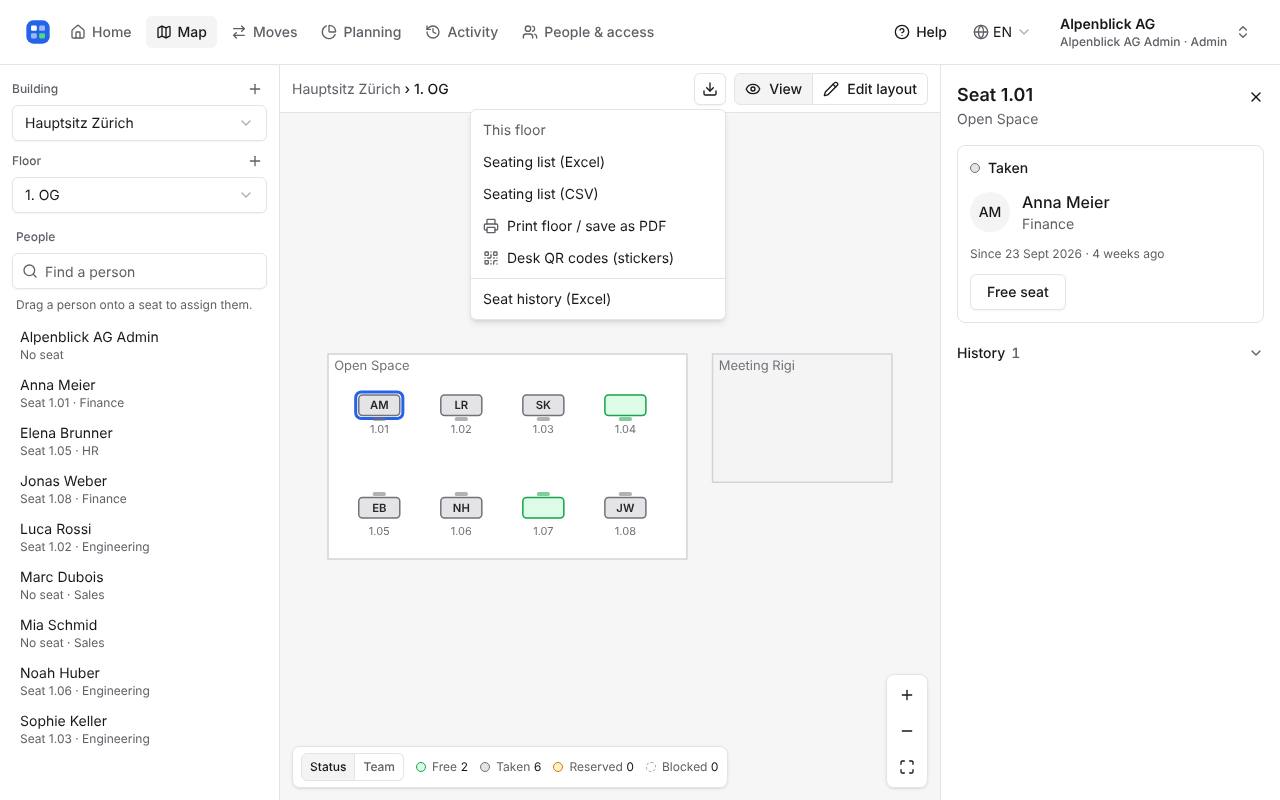Open the EN language selector

tap(1001, 32)
